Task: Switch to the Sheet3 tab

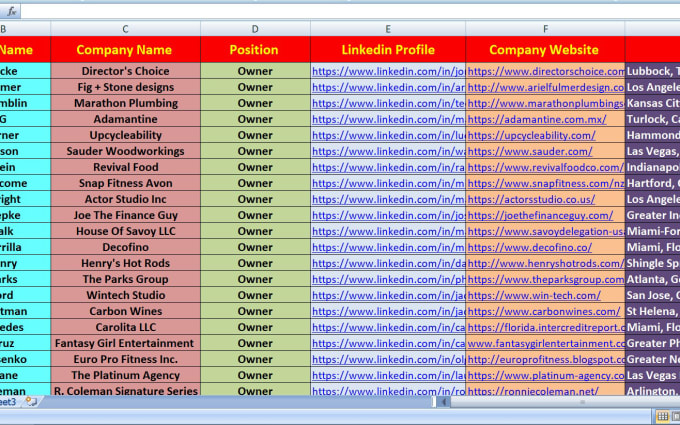Action: coord(8,402)
